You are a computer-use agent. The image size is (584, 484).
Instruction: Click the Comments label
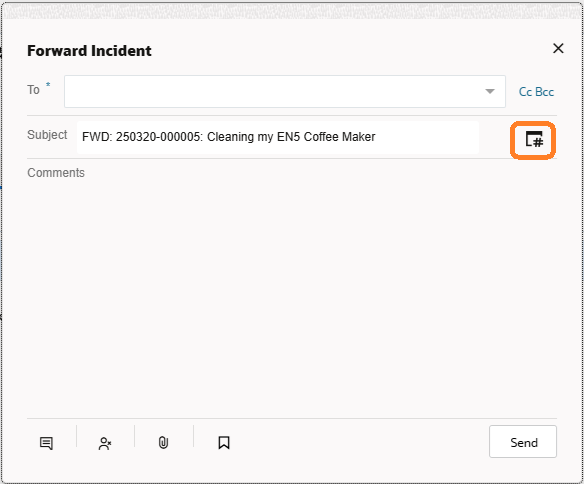pyautogui.click(x=56, y=173)
